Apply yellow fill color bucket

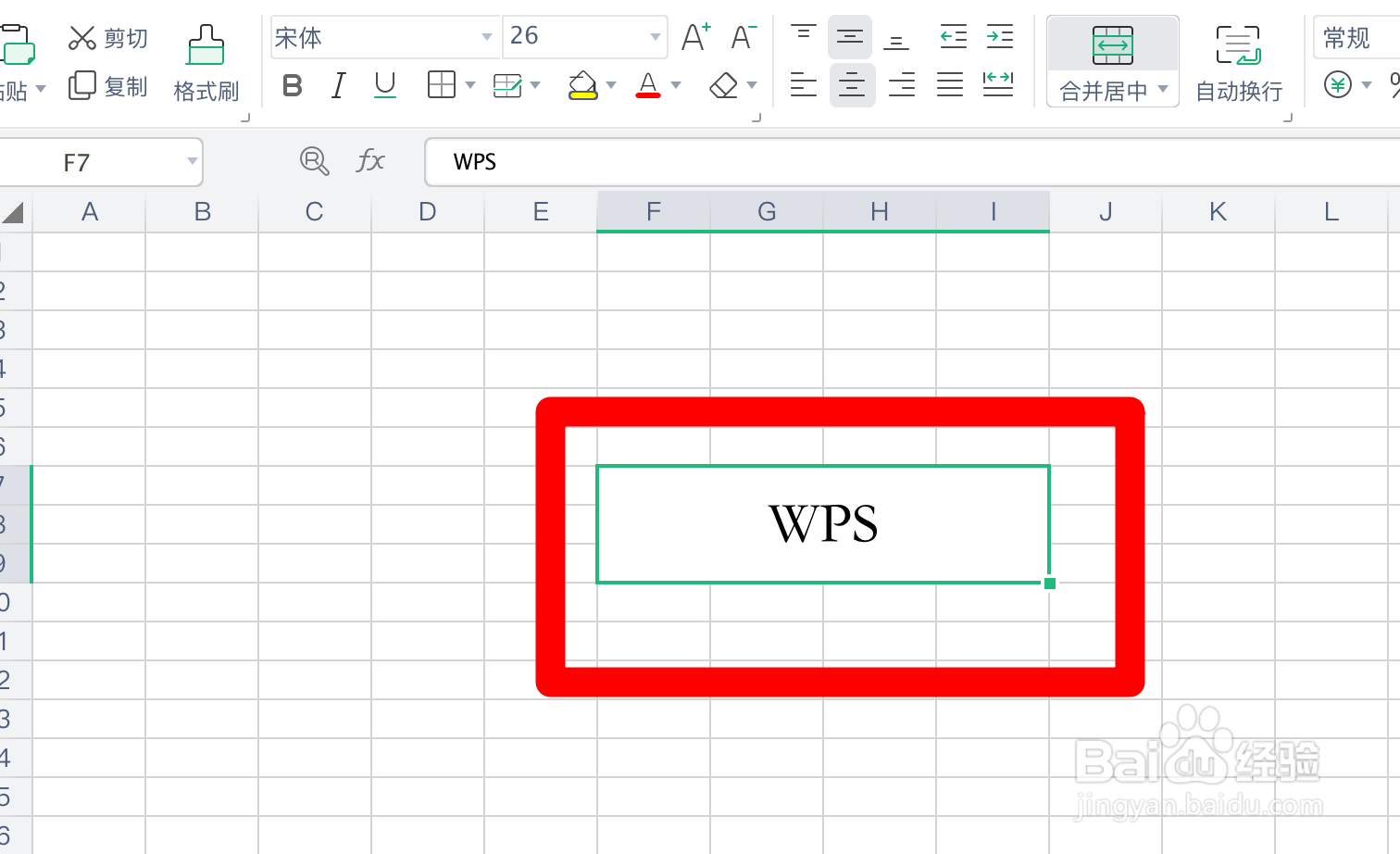point(582,85)
